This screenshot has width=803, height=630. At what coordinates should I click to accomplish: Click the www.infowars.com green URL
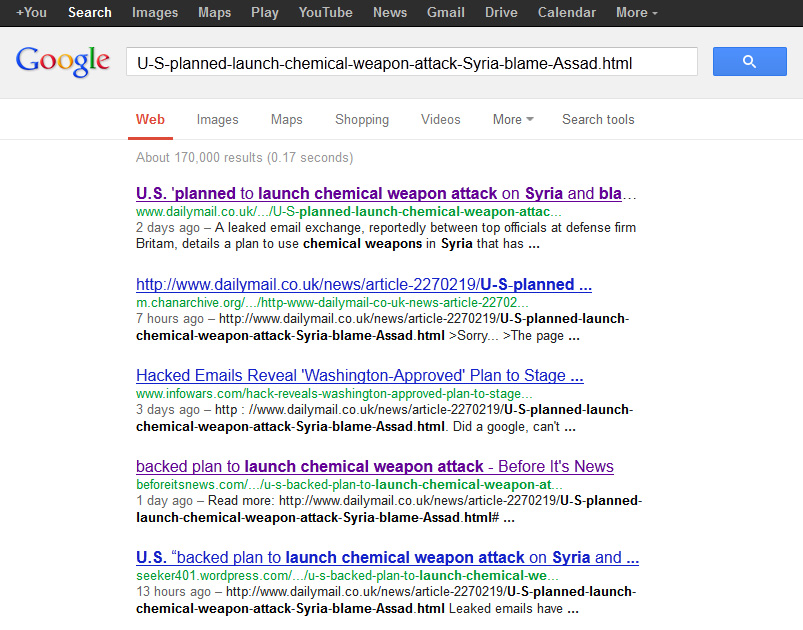pyautogui.click(x=334, y=393)
